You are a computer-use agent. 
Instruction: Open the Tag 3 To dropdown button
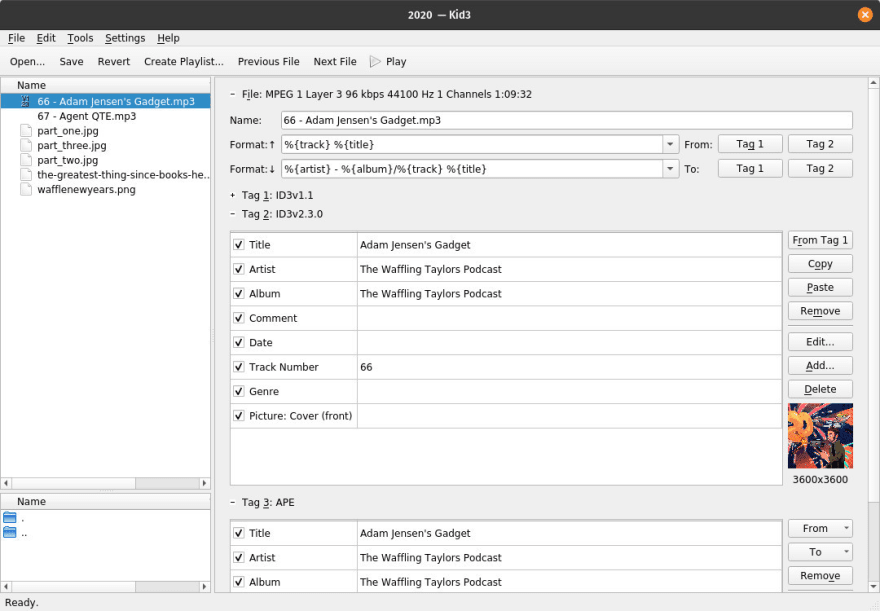820,552
